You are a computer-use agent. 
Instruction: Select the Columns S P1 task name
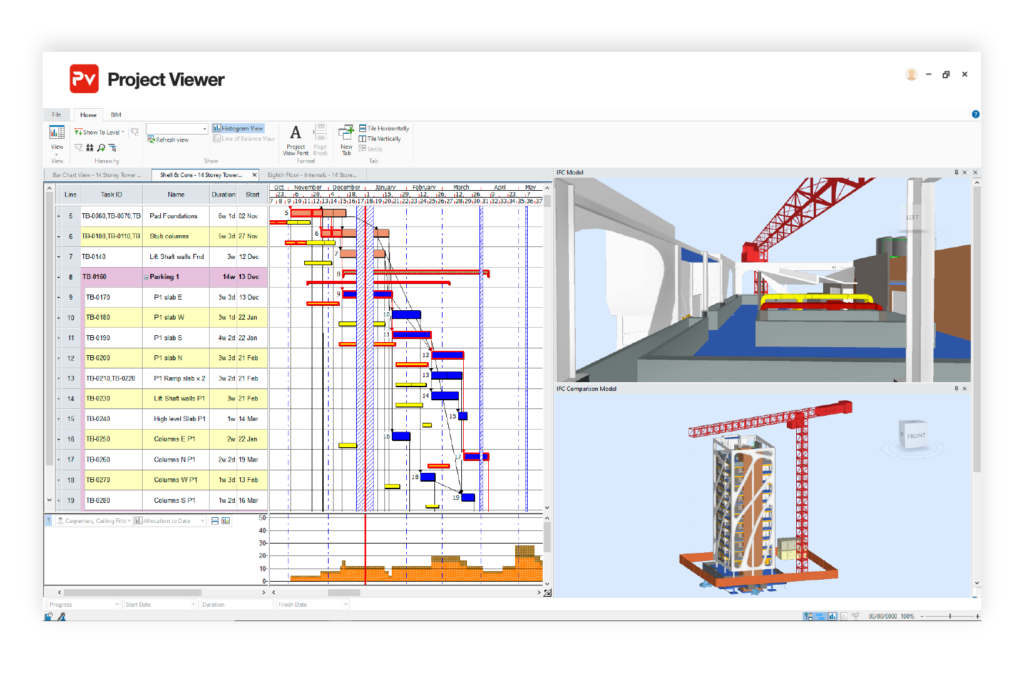click(x=174, y=501)
